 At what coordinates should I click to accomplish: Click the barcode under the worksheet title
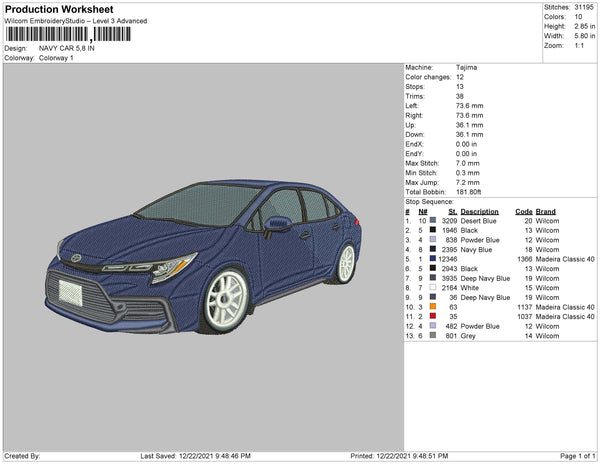click(x=68, y=35)
